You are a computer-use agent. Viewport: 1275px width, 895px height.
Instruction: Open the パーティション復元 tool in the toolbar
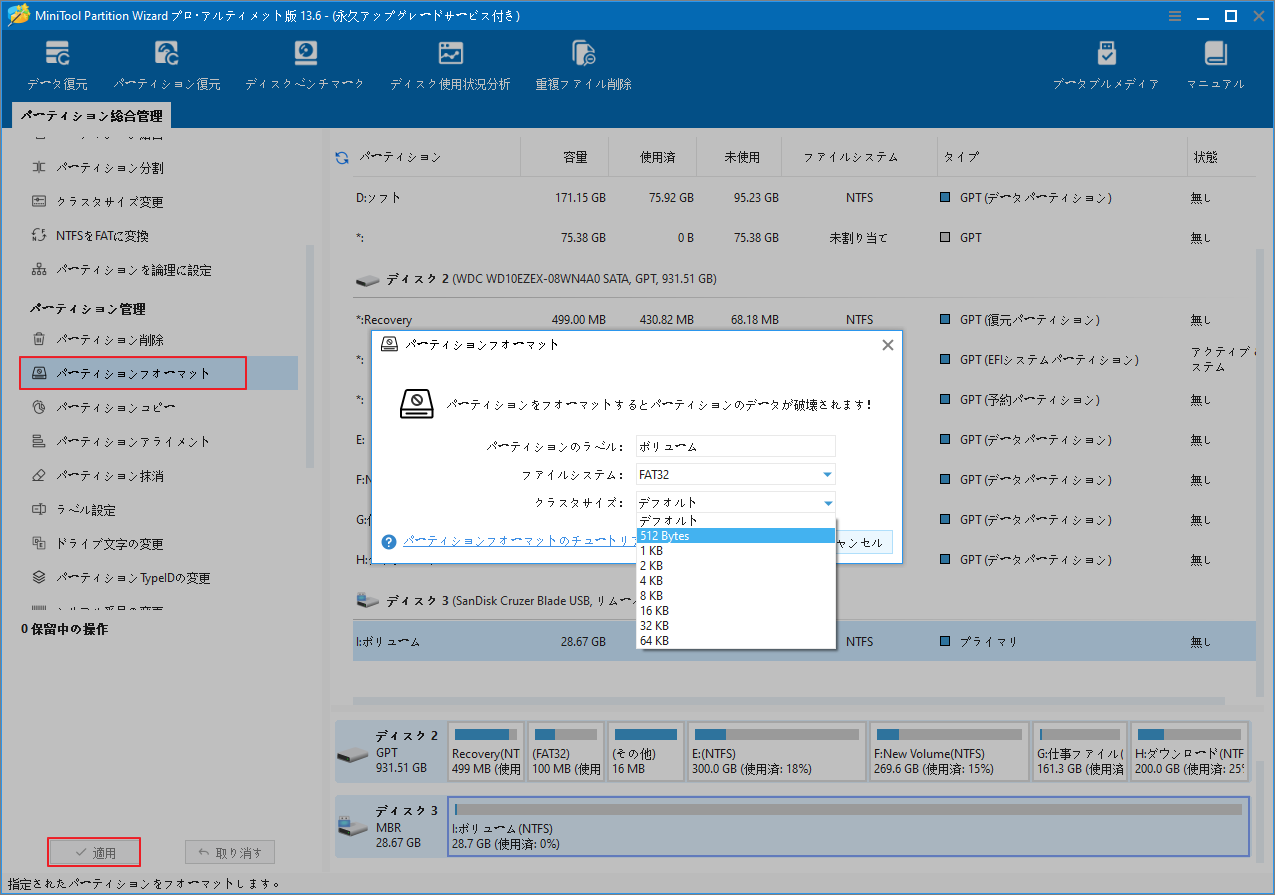(x=167, y=66)
